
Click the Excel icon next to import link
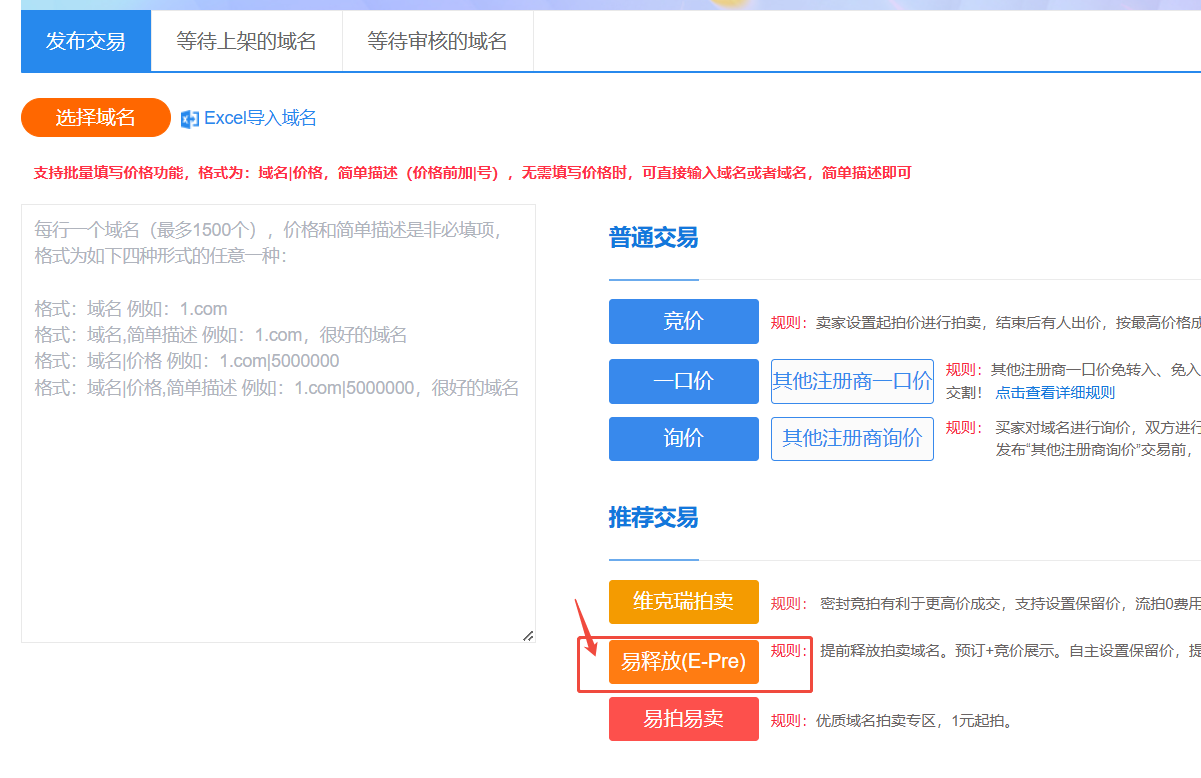click(190, 119)
